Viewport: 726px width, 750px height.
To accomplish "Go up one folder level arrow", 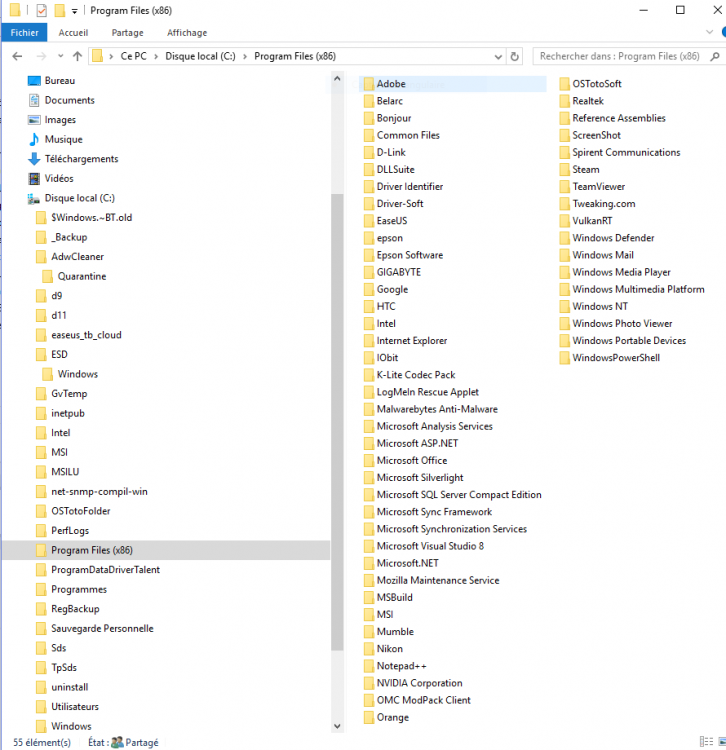I will [x=77, y=56].
